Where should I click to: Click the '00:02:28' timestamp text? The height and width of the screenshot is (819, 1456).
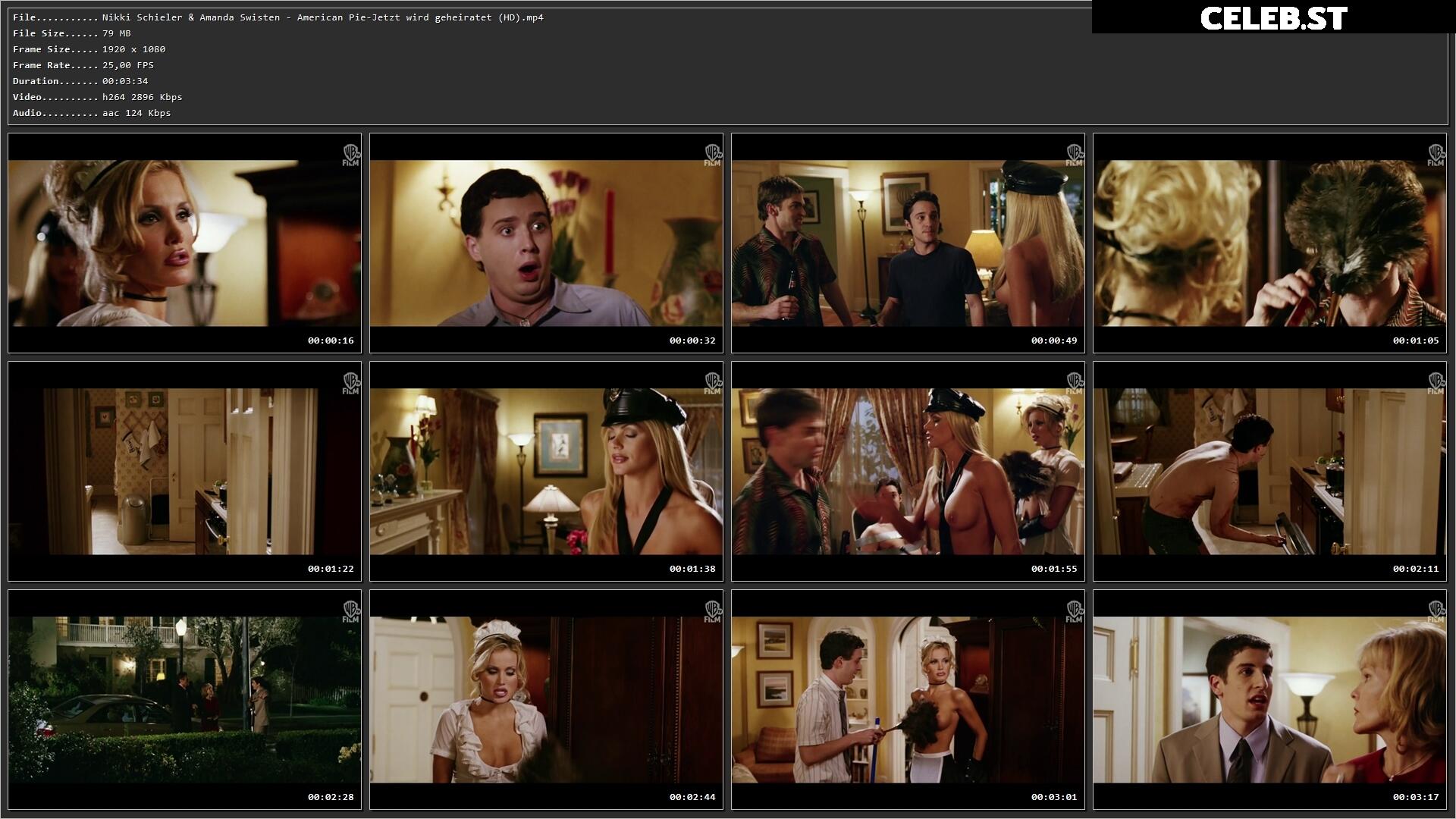click(x=331, y=797)
